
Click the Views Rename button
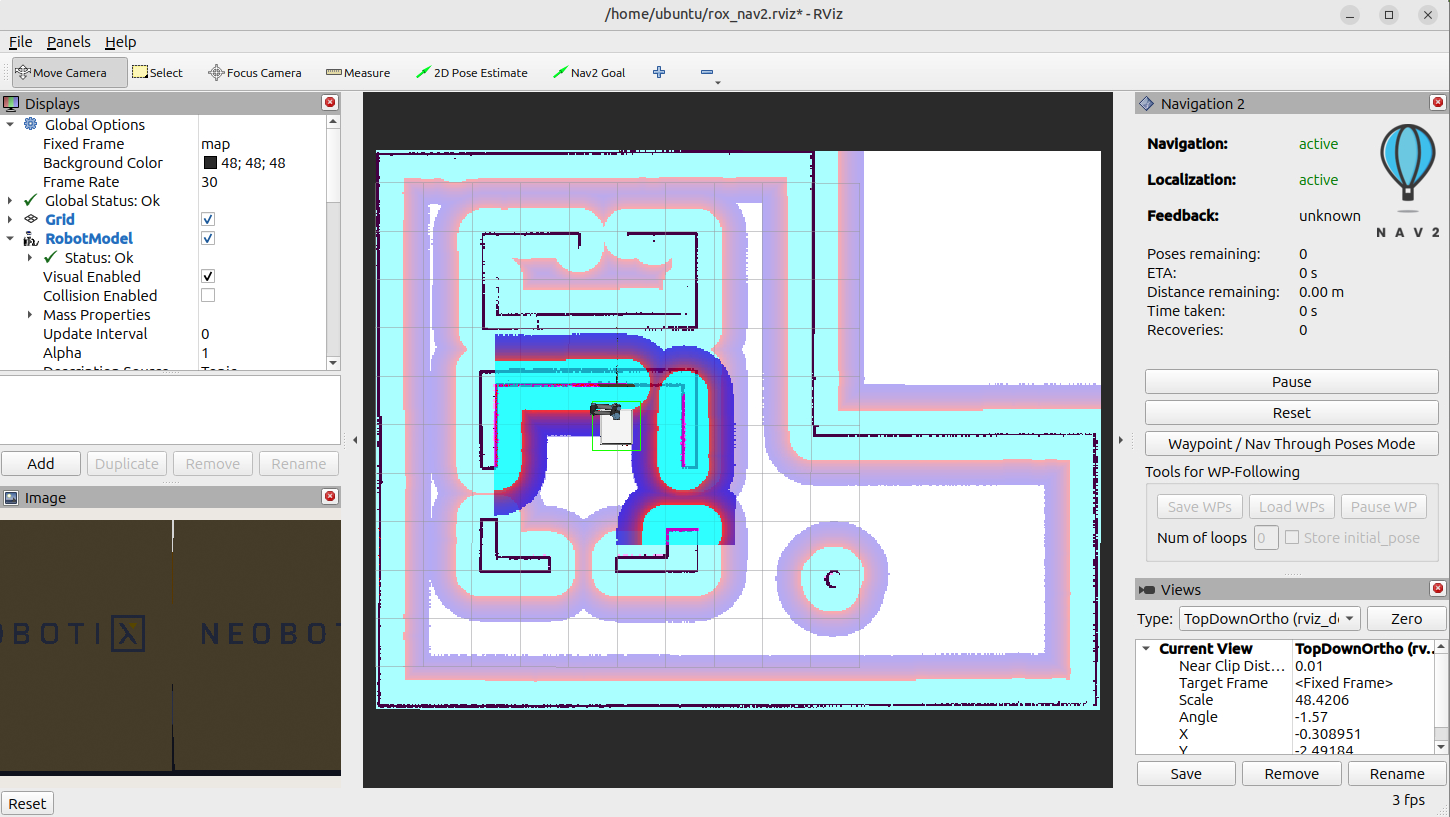(x=1397, y=773)
